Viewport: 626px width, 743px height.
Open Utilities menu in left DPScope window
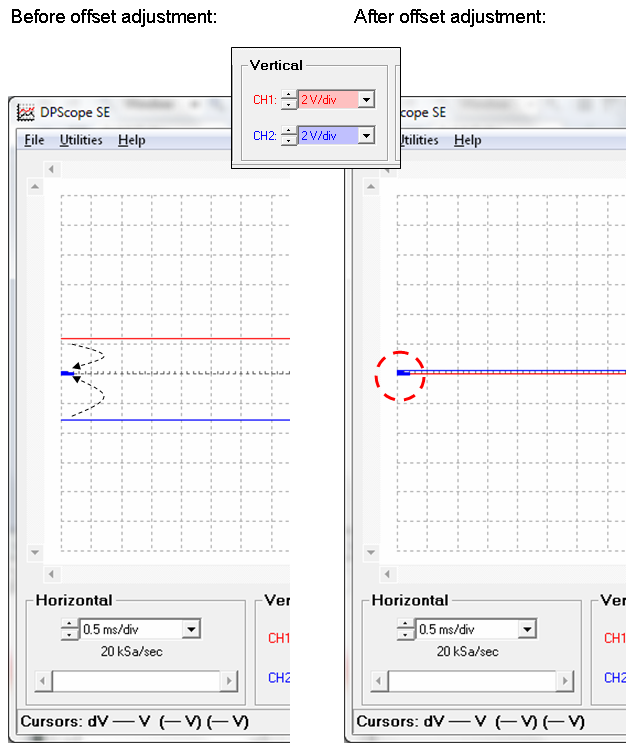pos(81,140)
